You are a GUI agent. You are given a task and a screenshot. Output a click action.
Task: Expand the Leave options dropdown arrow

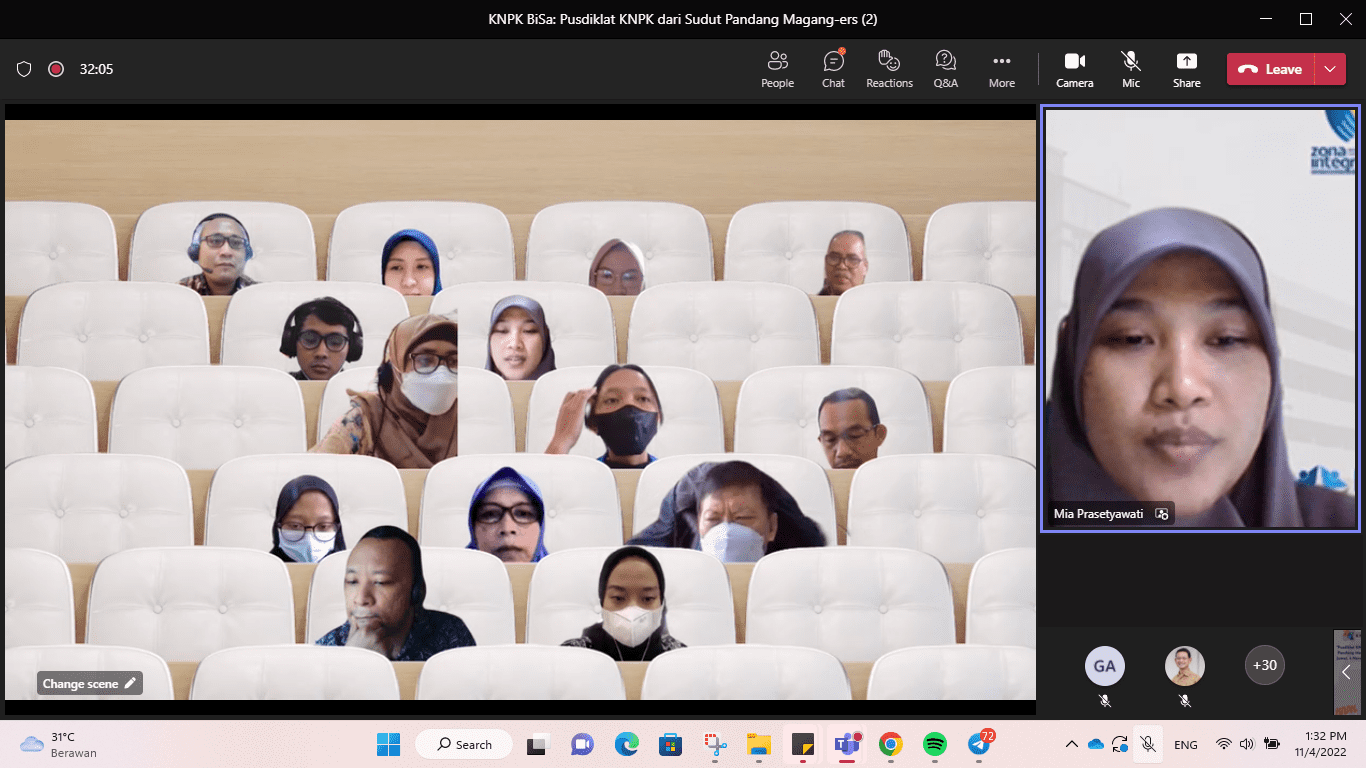pos(1329,69)
